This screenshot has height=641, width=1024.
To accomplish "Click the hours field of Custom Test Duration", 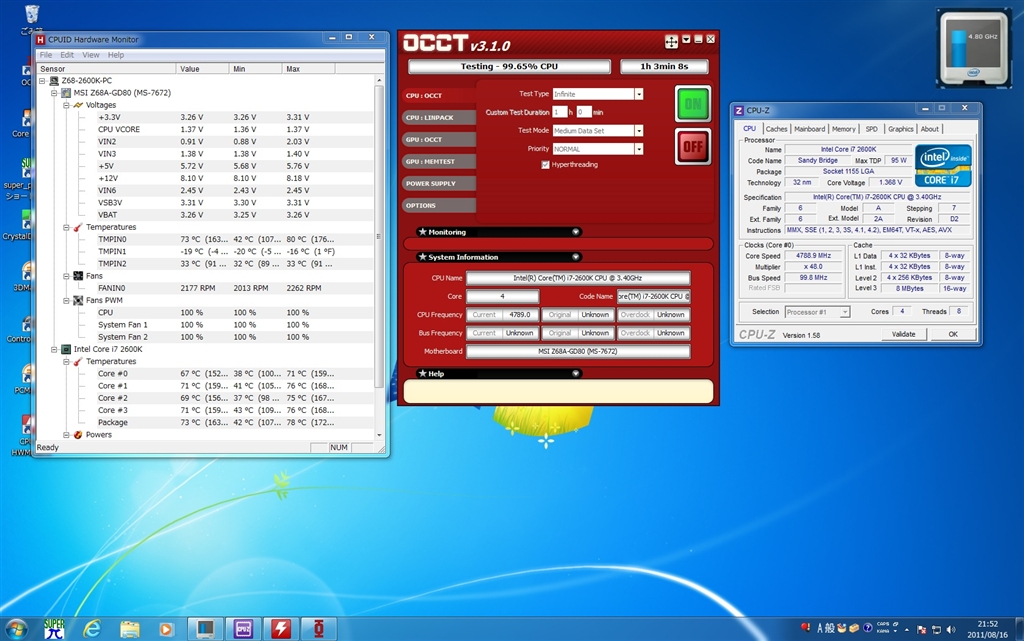I will [x=559, y=112].
